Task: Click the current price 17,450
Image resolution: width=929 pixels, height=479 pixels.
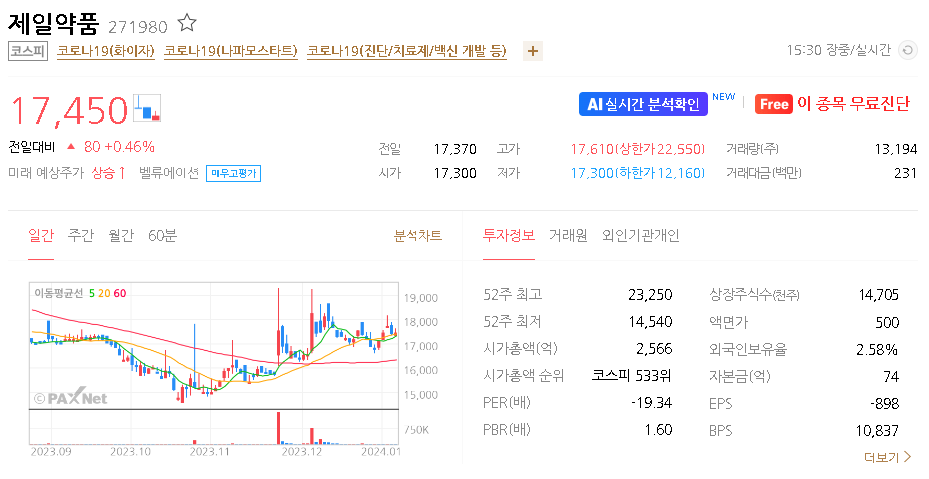Action: point(69,110)
